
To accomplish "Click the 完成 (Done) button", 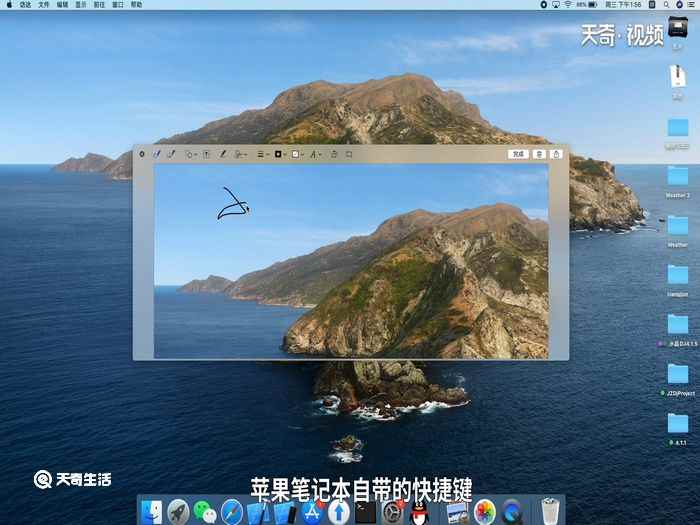I will tap(518, 154).
